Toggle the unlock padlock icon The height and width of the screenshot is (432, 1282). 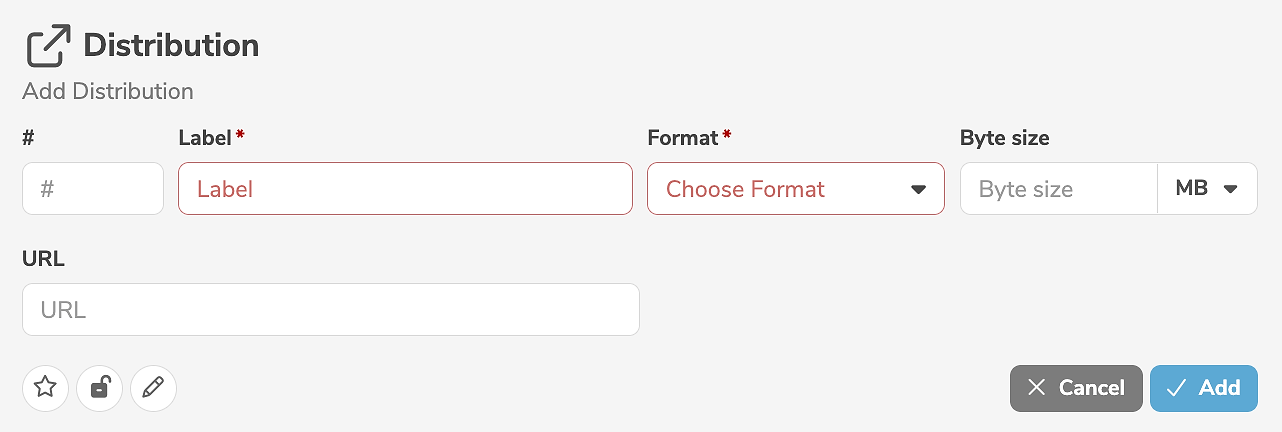[x=99, y=388]
